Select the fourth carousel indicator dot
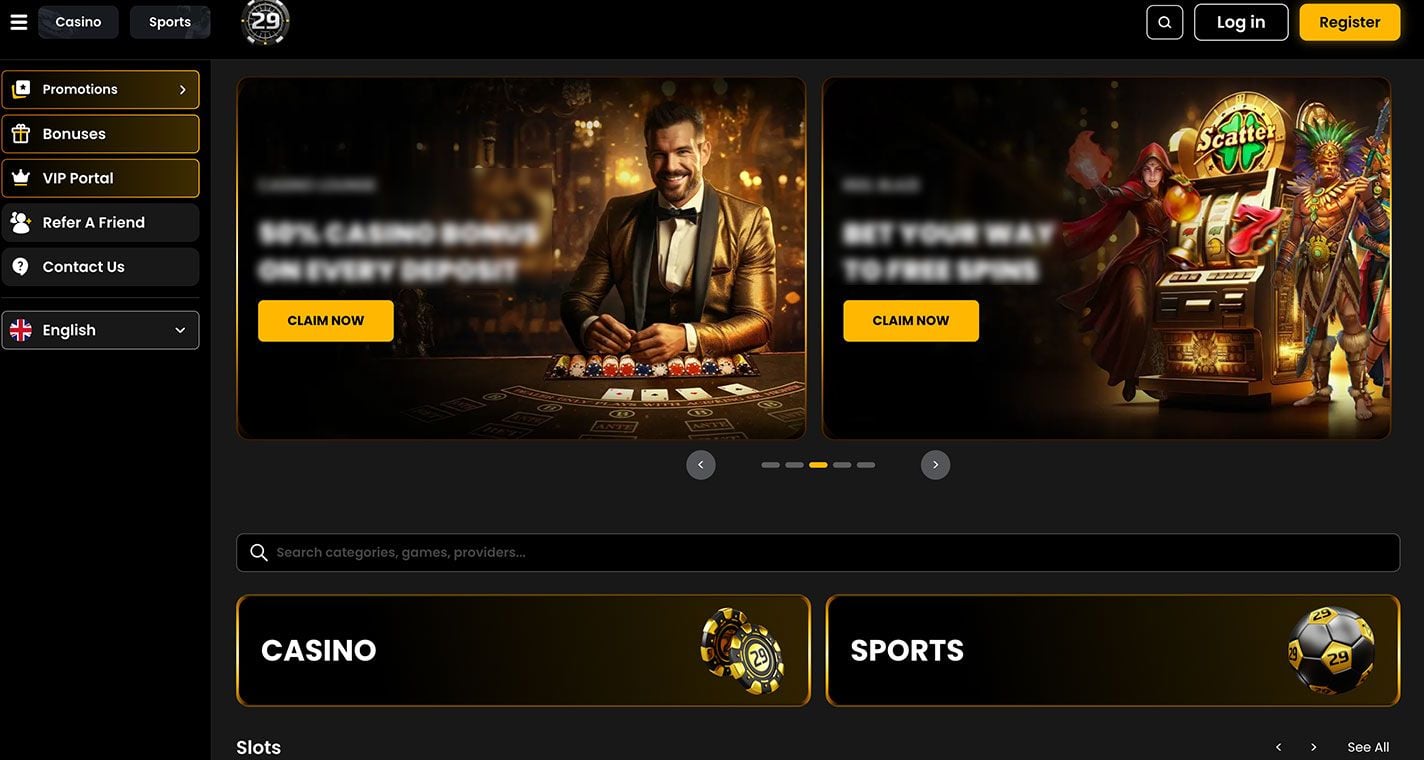This screenshot has height=760, width=1424. (x=842, y=465)
